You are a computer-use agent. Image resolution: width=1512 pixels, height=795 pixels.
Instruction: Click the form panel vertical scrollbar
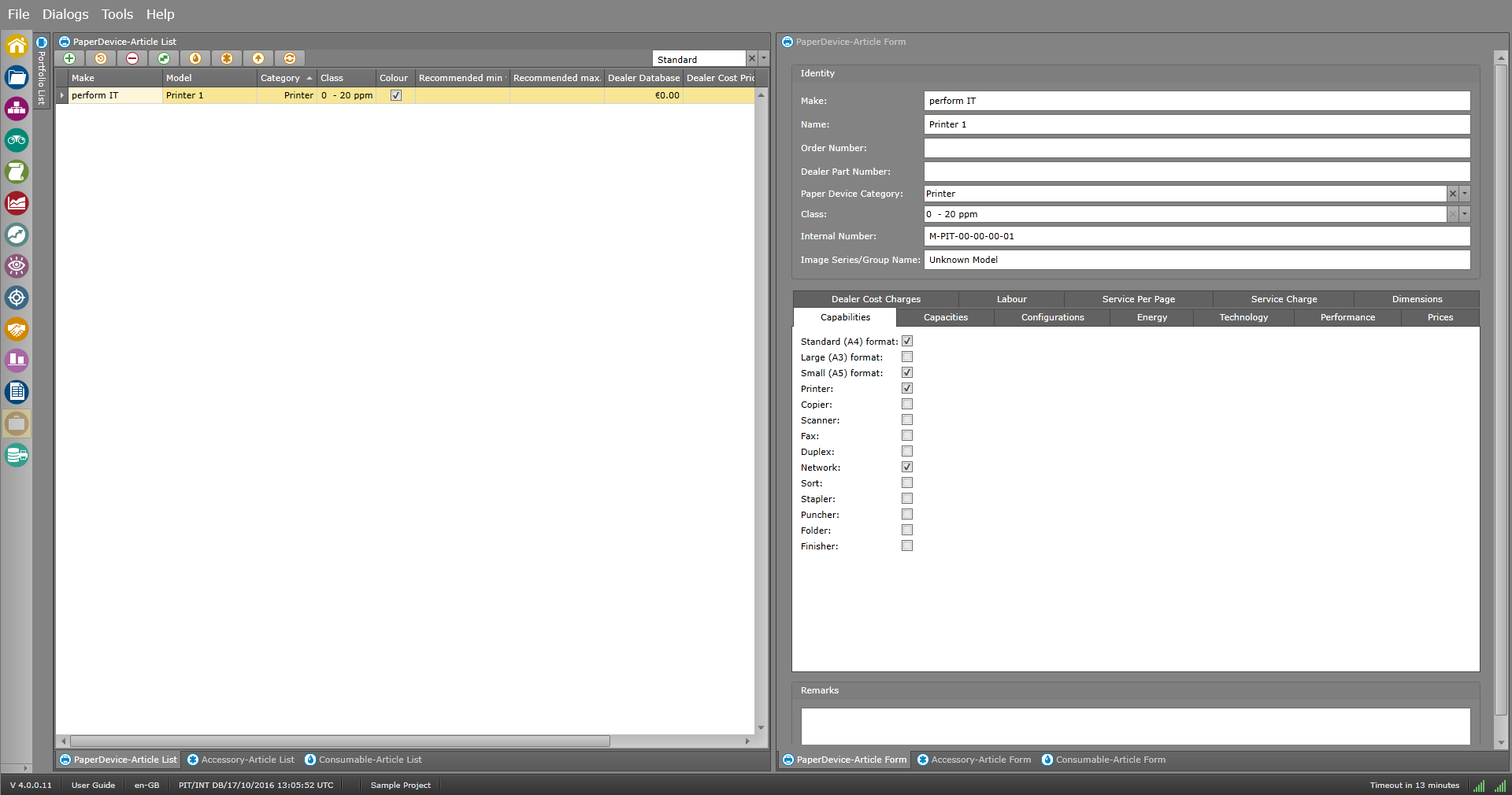1501,390
